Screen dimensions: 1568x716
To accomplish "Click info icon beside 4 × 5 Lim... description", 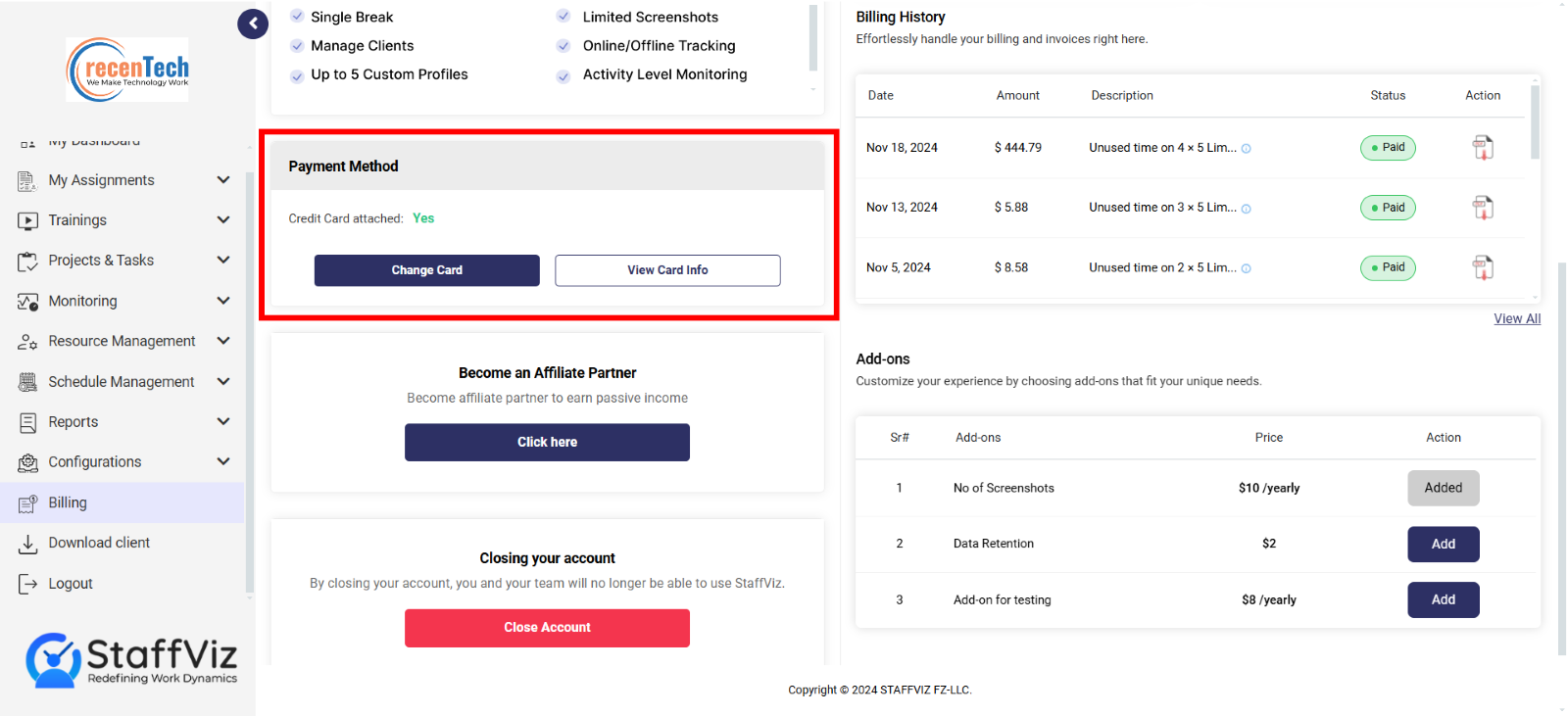I will click(1247, 149).
